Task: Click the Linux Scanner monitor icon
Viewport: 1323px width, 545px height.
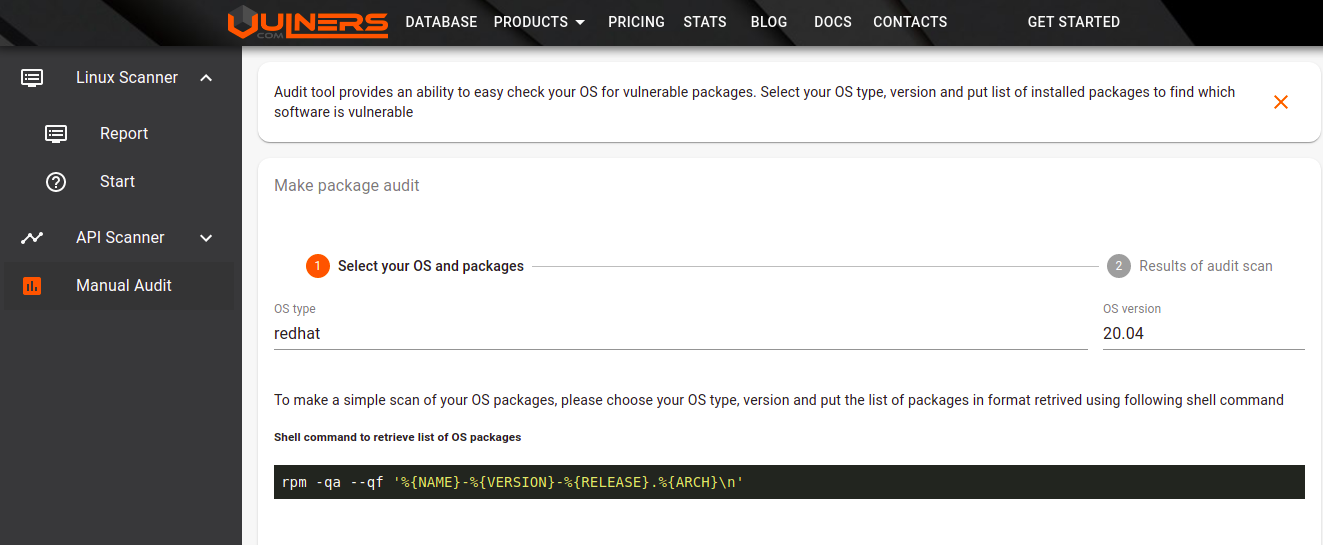Action: [32, 78]
